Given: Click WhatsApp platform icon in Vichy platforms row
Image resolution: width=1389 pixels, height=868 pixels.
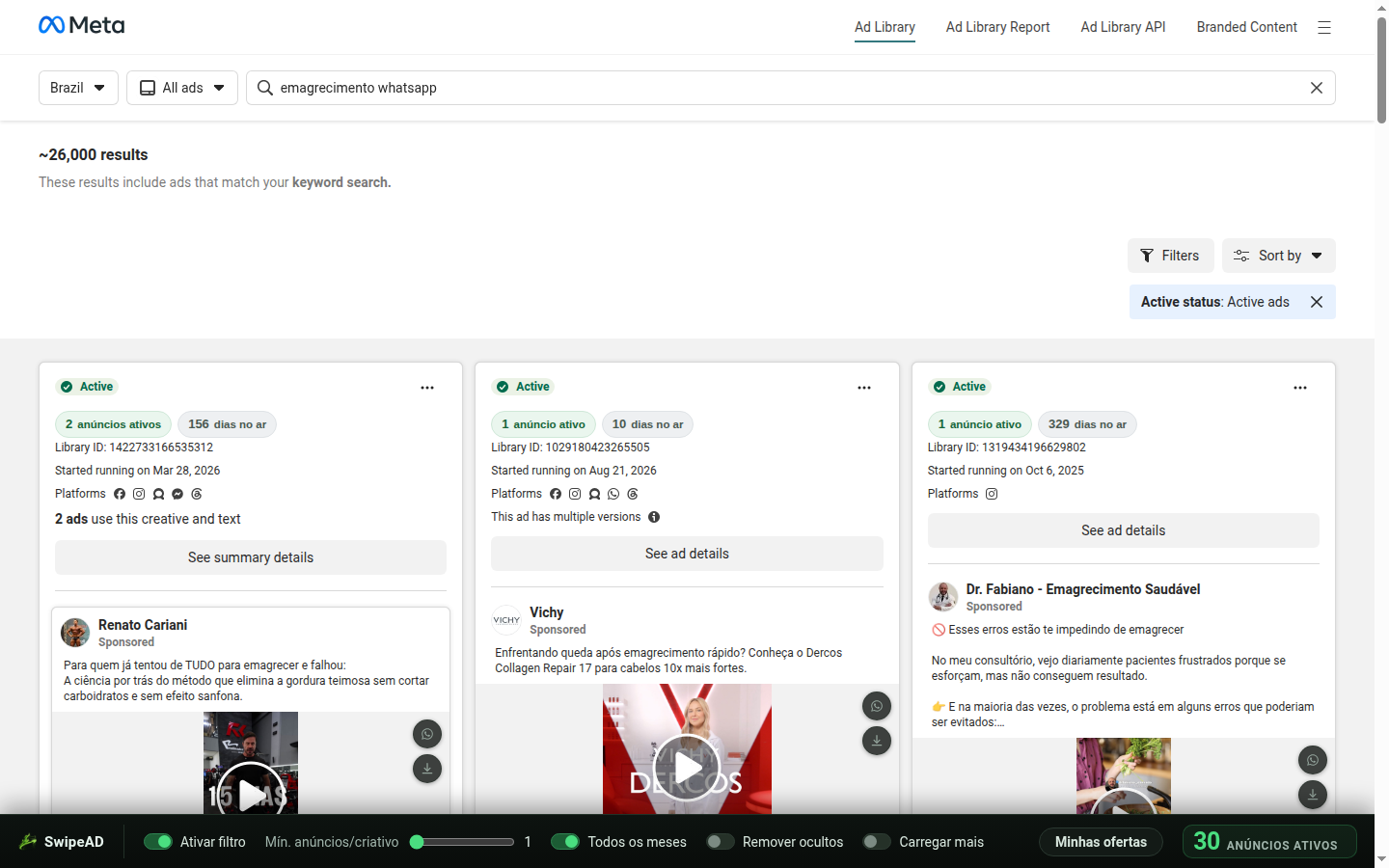Looking at the screenshot, I should pyautogui.click(x=613, y=494).
